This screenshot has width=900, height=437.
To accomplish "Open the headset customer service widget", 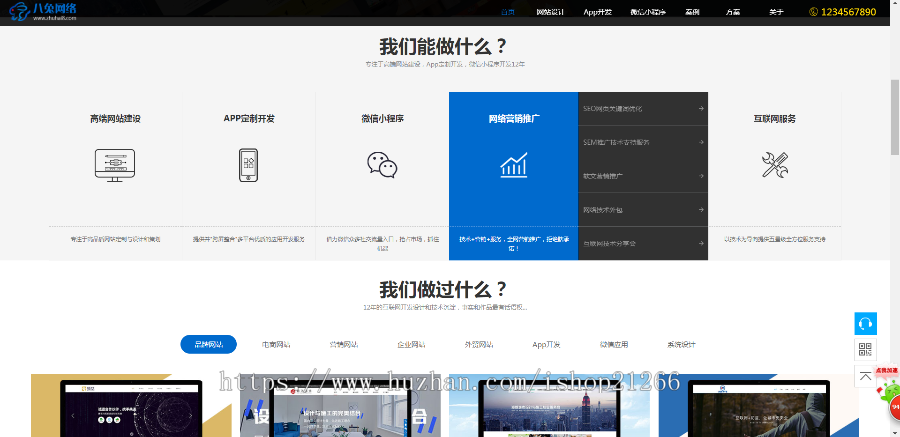I will (866, 323).
